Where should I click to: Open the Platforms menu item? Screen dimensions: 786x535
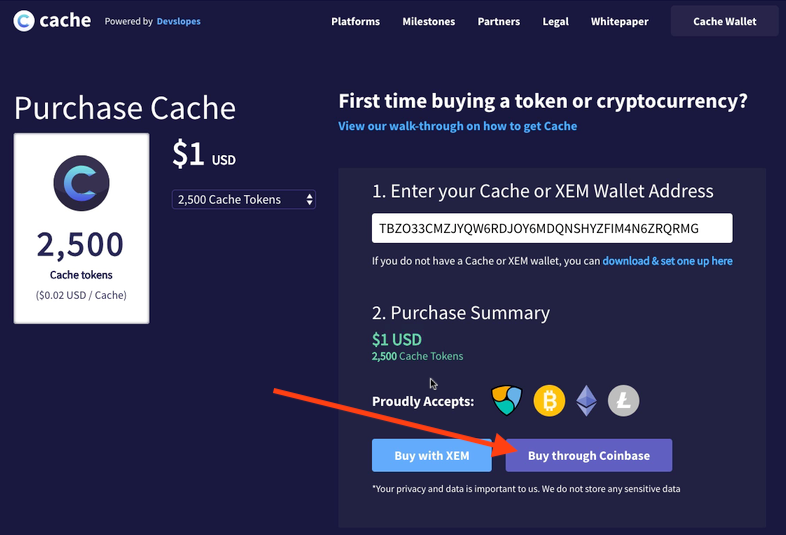coord(355,21)
